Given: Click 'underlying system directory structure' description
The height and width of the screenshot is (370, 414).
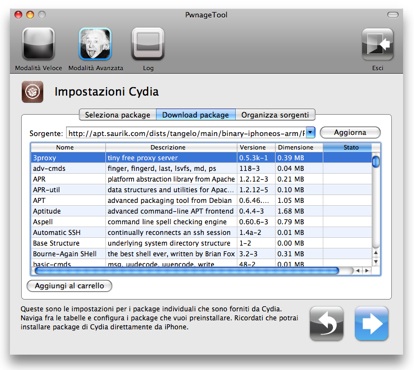Looking at the screenshot, I should pyautogui.click(x=169, y=243).
